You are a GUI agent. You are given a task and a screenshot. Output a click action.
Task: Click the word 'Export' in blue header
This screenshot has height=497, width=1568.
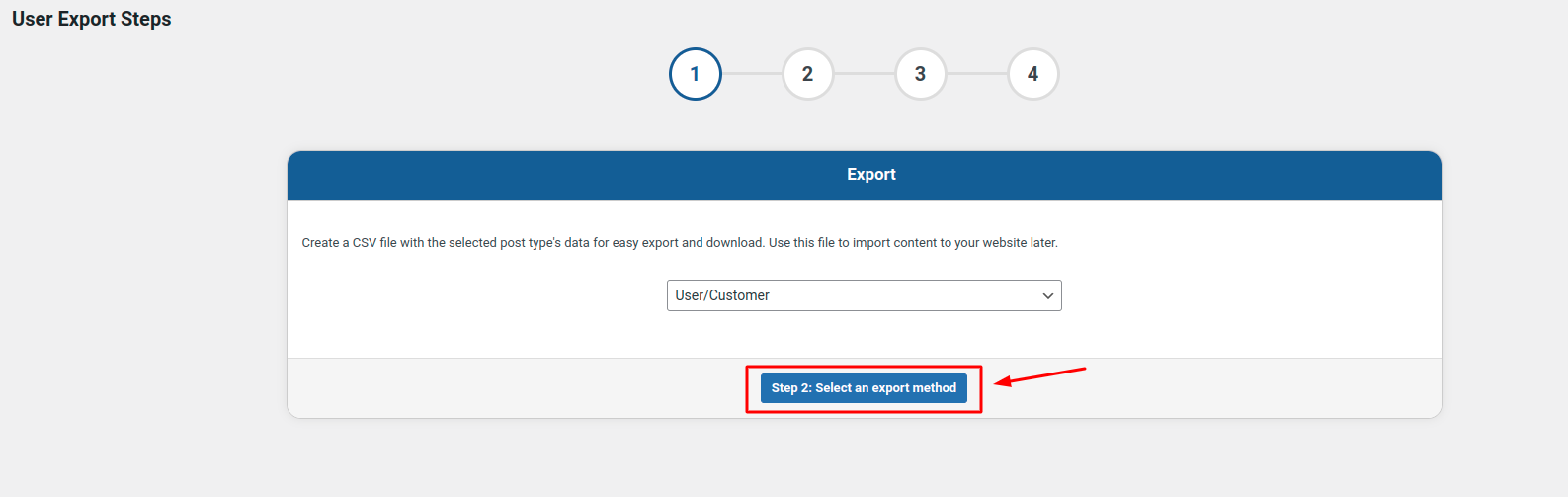[x=870, y=175]
